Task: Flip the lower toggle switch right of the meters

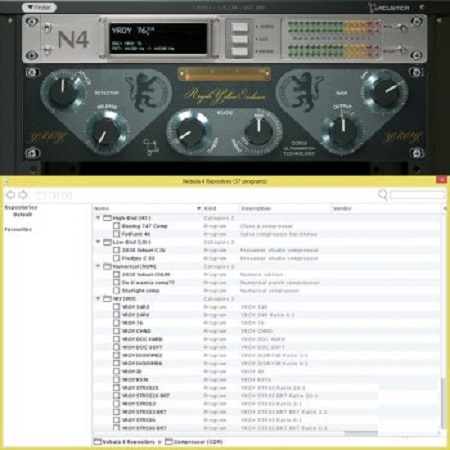Action: tap(401, 50)
